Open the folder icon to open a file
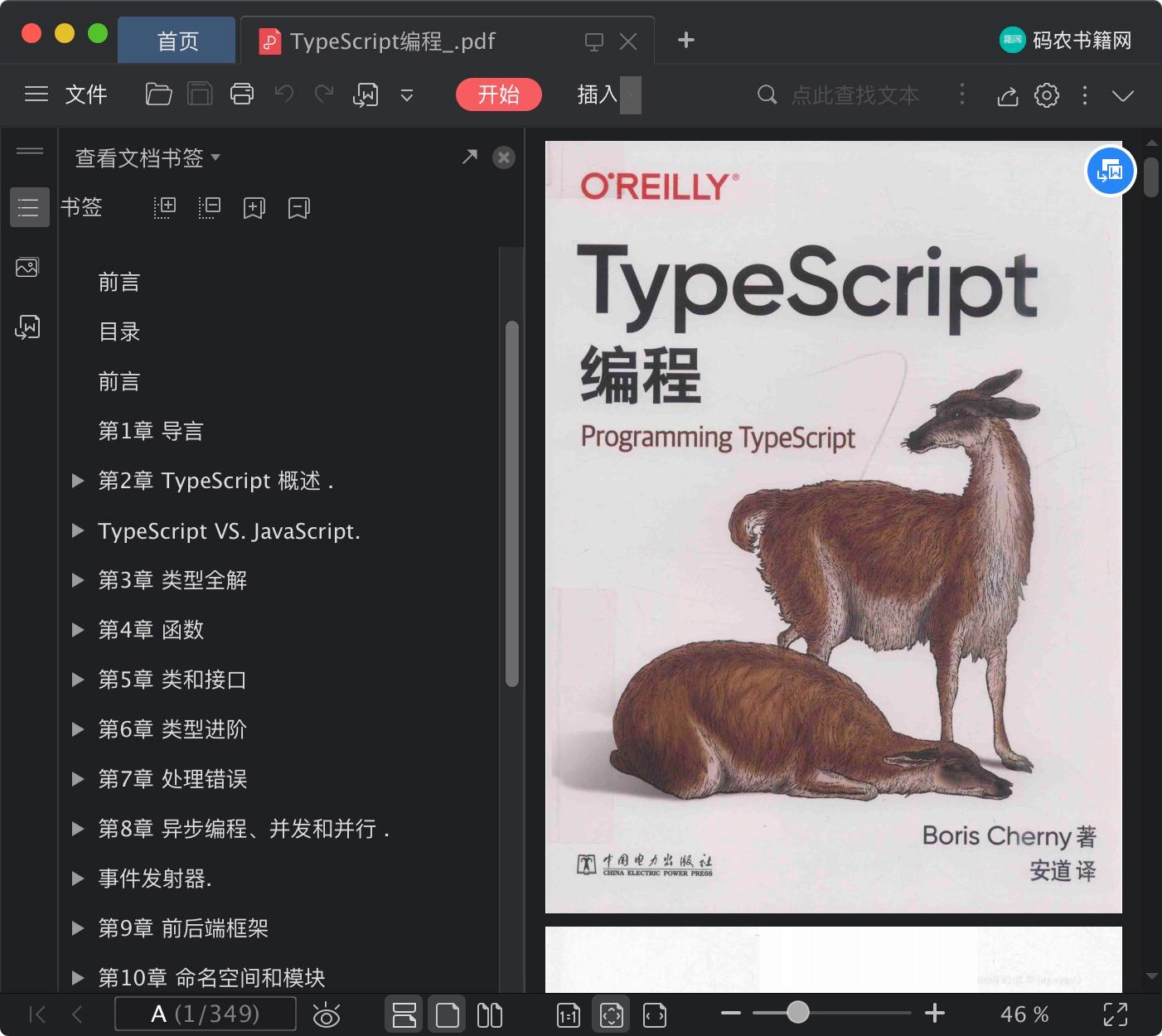Screen dimensions: 1162x1036 click(158, 94)
